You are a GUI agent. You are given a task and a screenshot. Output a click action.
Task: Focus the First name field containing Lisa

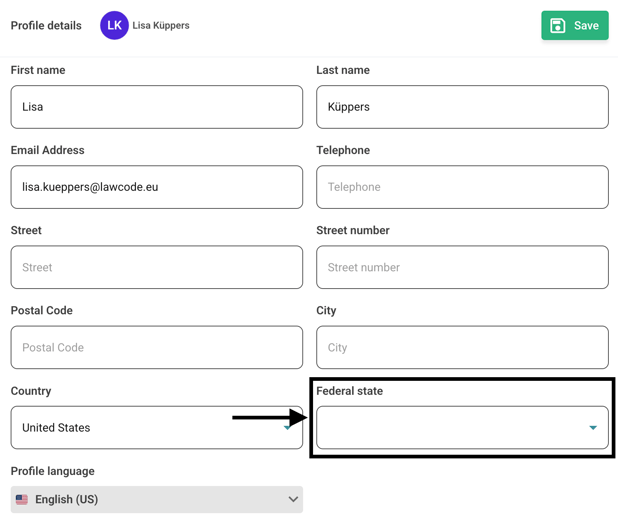(156, 107)
